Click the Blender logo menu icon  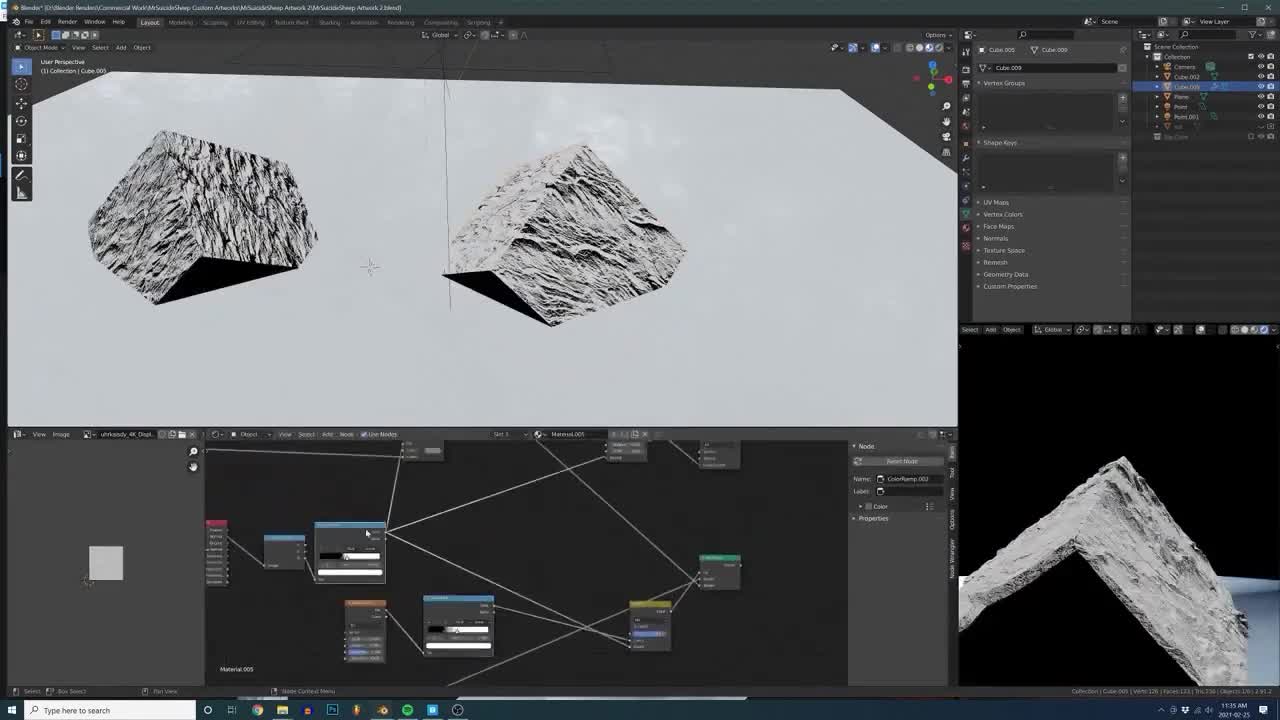pos(15,21)
